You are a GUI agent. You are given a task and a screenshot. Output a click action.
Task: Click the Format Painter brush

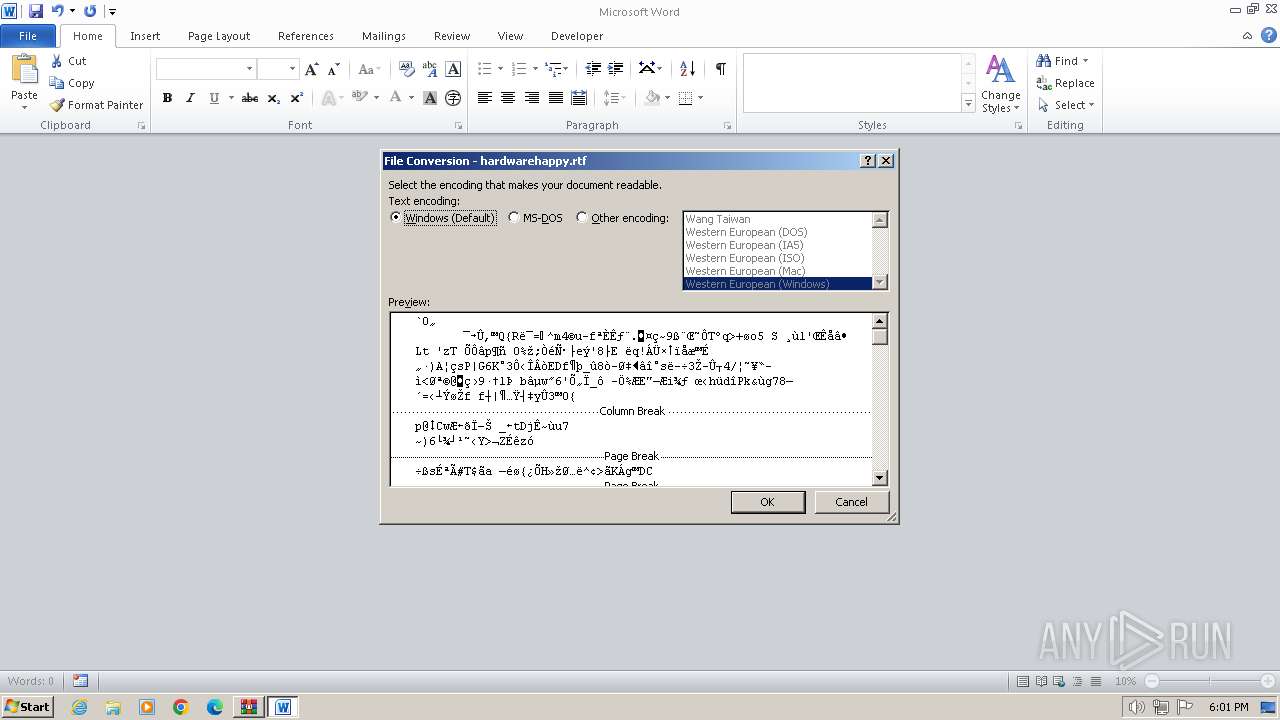pyautogui.click(x=57, y=105)
